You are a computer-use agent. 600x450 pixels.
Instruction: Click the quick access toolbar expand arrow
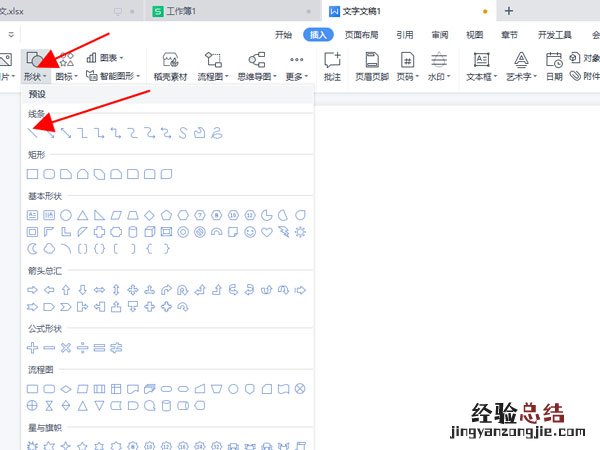coord(11,35)
